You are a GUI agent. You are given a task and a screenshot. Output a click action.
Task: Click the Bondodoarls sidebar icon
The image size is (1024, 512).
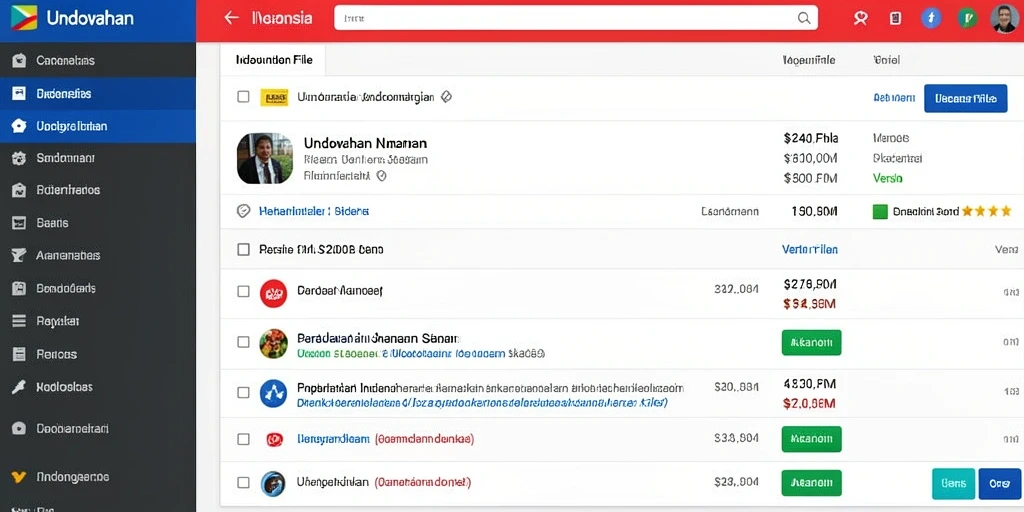(x=19, y=288)
